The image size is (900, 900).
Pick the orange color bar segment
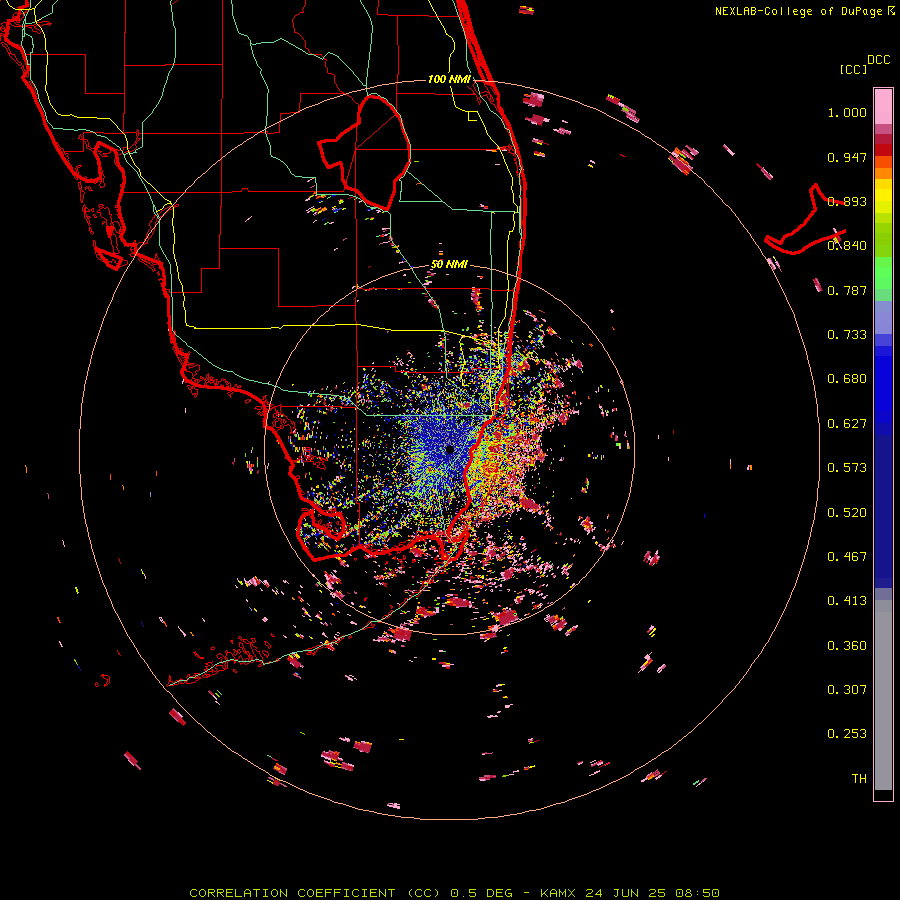[883, 173]
